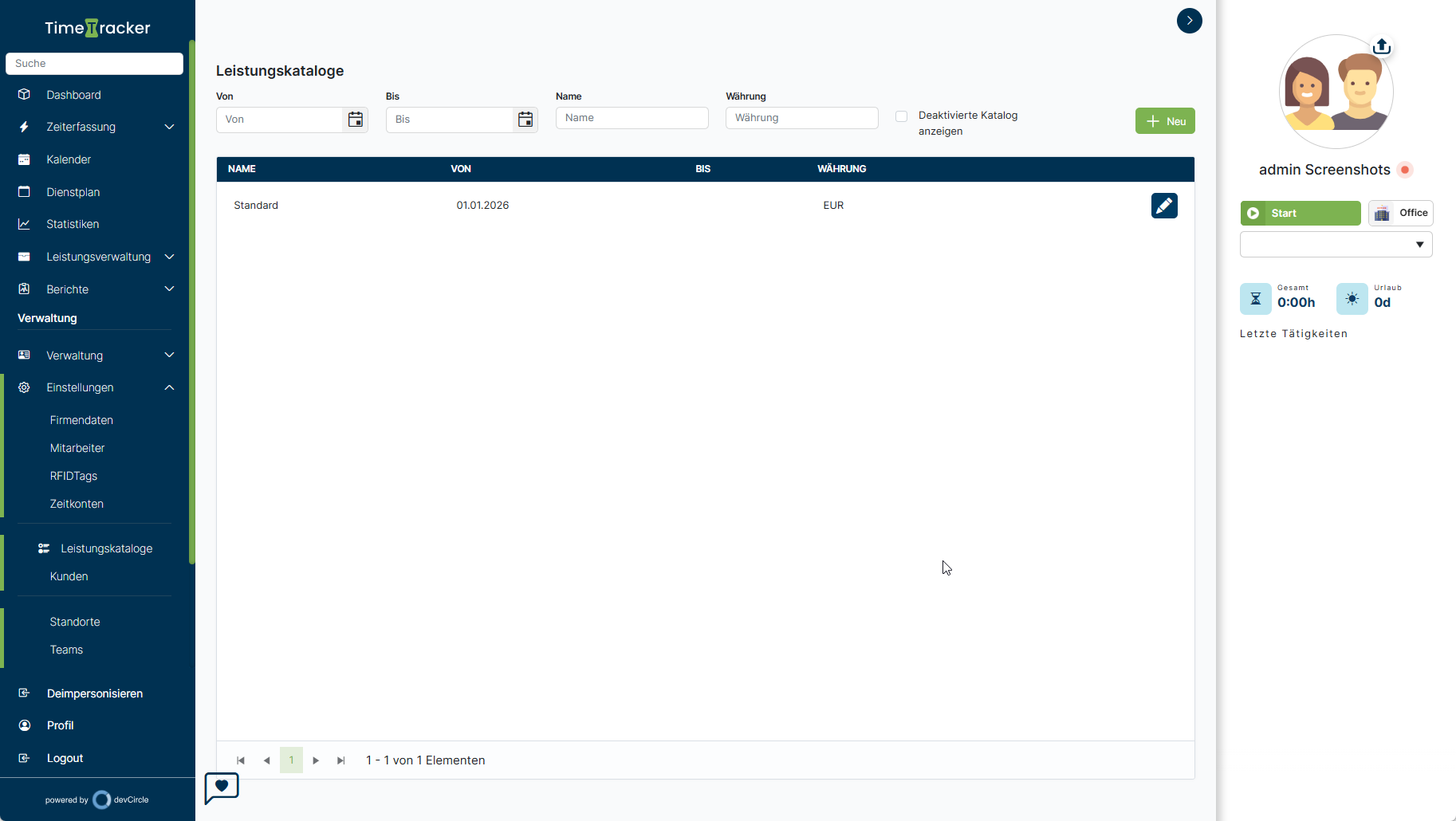Click the Deimpersonisieren exit icon
The image size is (1456, 821).
(x=24, y=693)
